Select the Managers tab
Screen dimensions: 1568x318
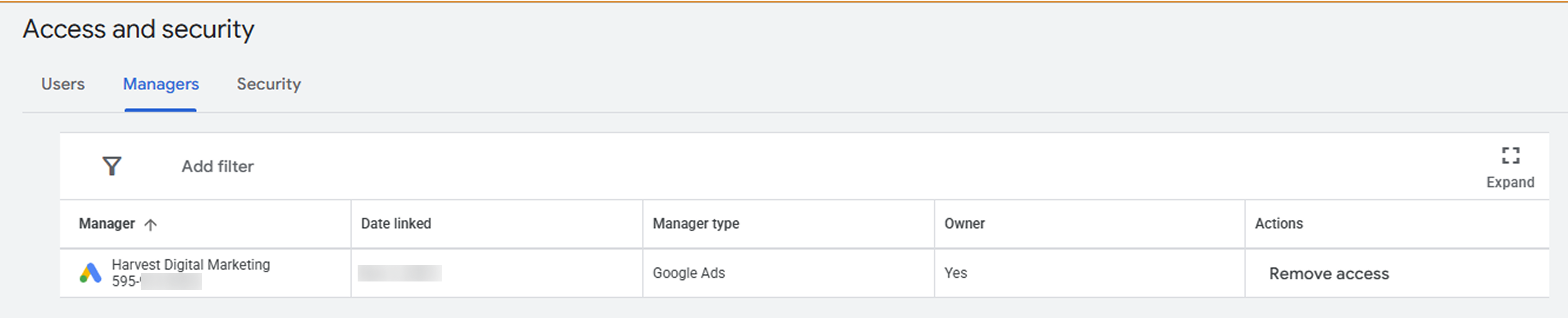(161, 84)
